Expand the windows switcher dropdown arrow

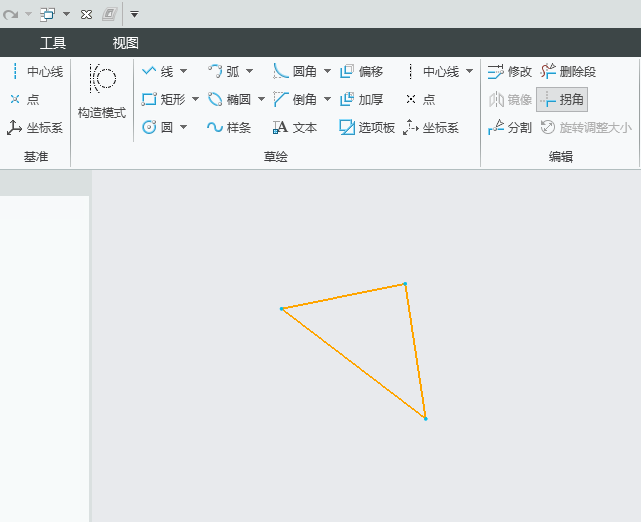click(x=66, y=14)
